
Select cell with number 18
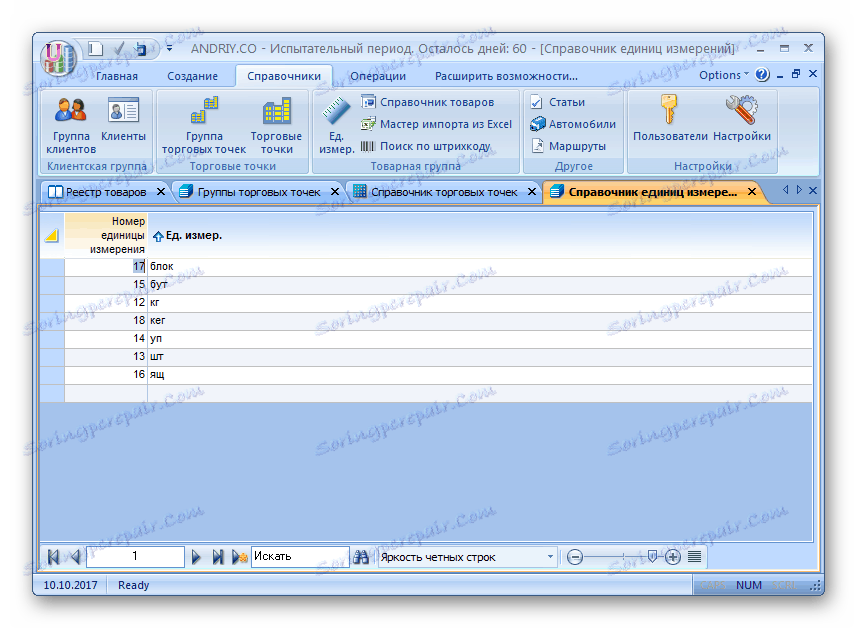tap(106, 321)
